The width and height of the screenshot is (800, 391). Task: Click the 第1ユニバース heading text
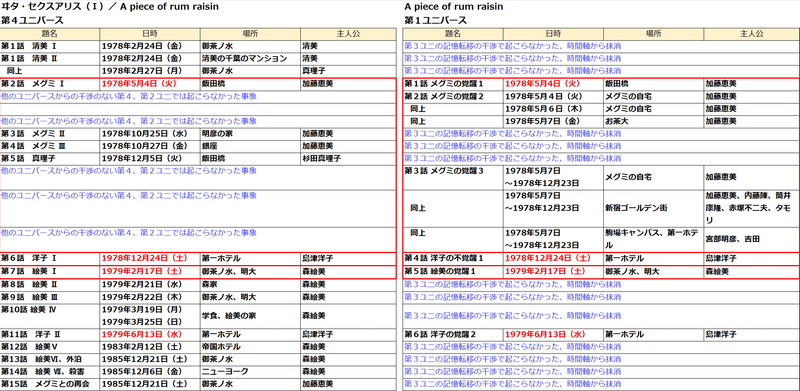[435, 21]
